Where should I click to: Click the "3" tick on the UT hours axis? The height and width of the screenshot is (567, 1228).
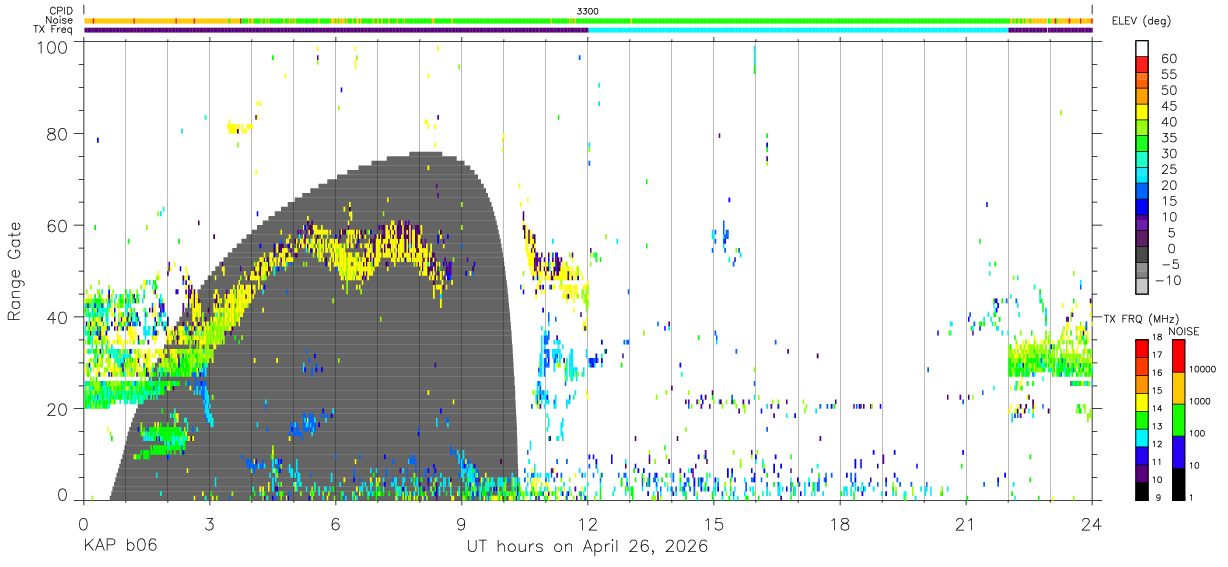209,523
